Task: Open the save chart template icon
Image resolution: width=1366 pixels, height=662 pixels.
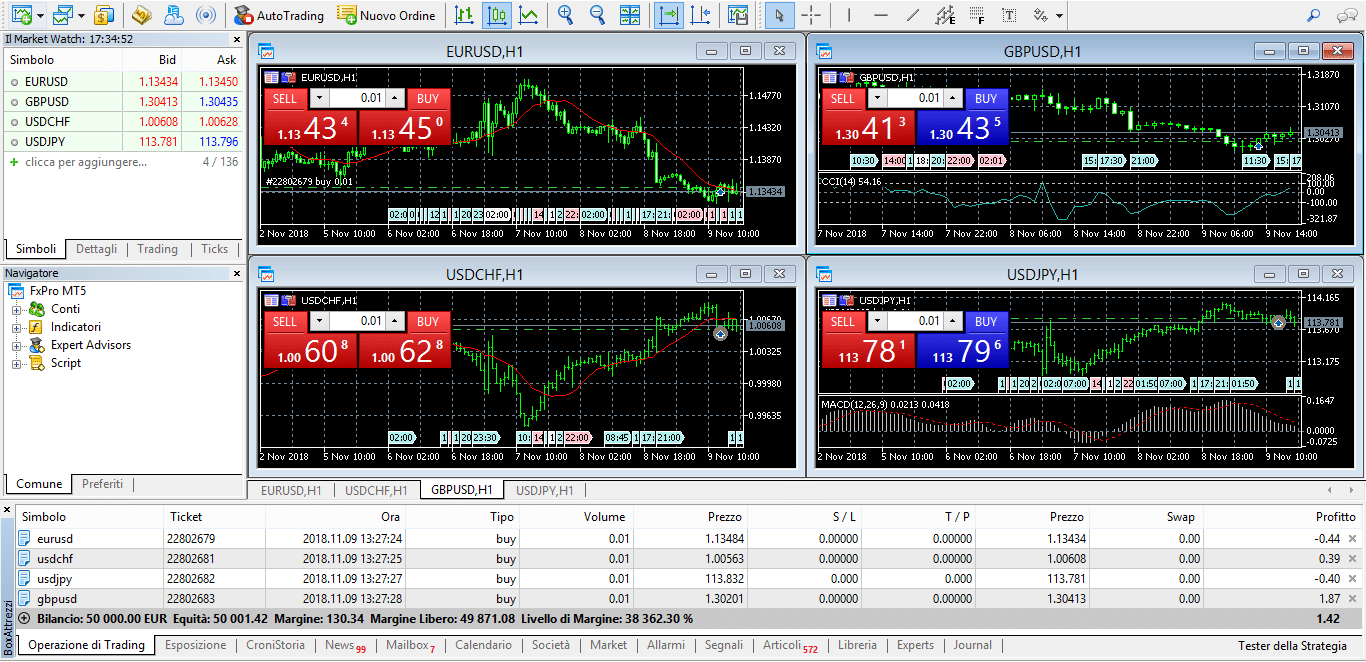Action: pos(738,15)
